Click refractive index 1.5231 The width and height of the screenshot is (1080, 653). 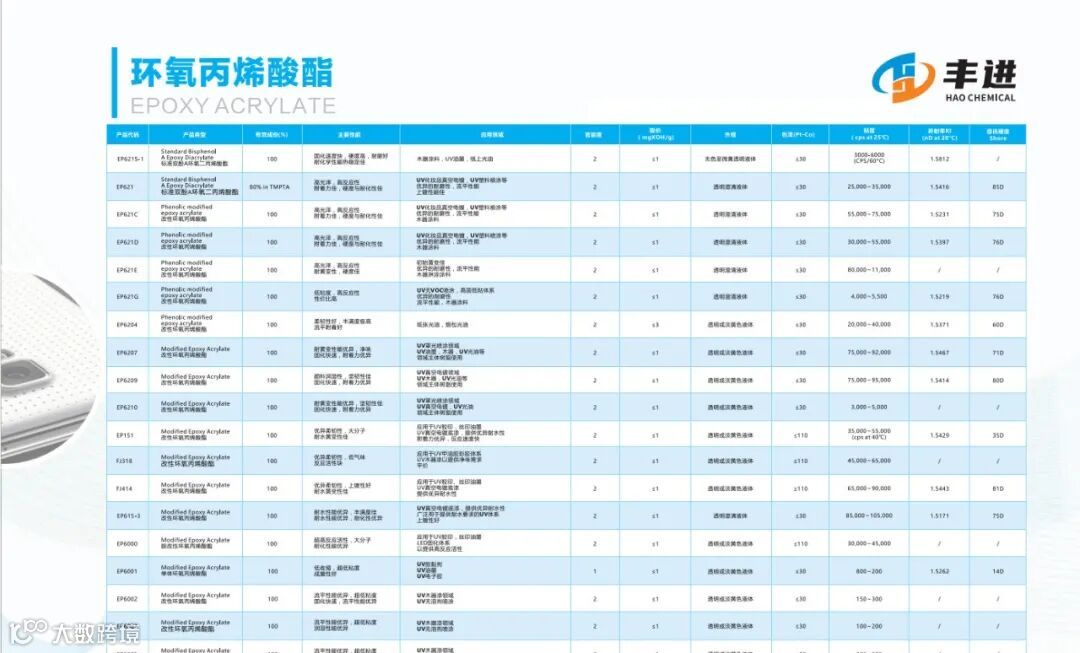(x=939, y=214)
